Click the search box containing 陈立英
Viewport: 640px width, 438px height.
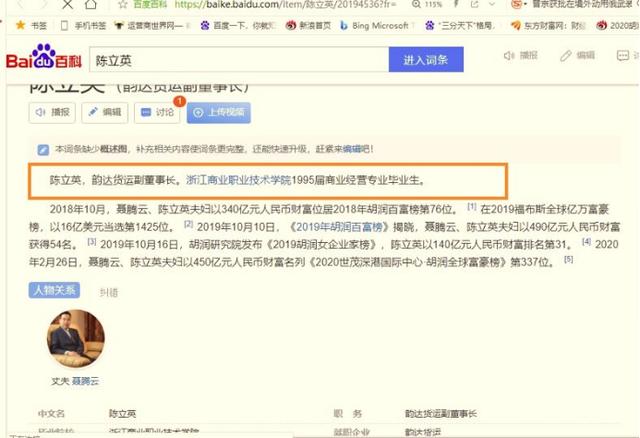pyautogui.click(x=239, y=60)
